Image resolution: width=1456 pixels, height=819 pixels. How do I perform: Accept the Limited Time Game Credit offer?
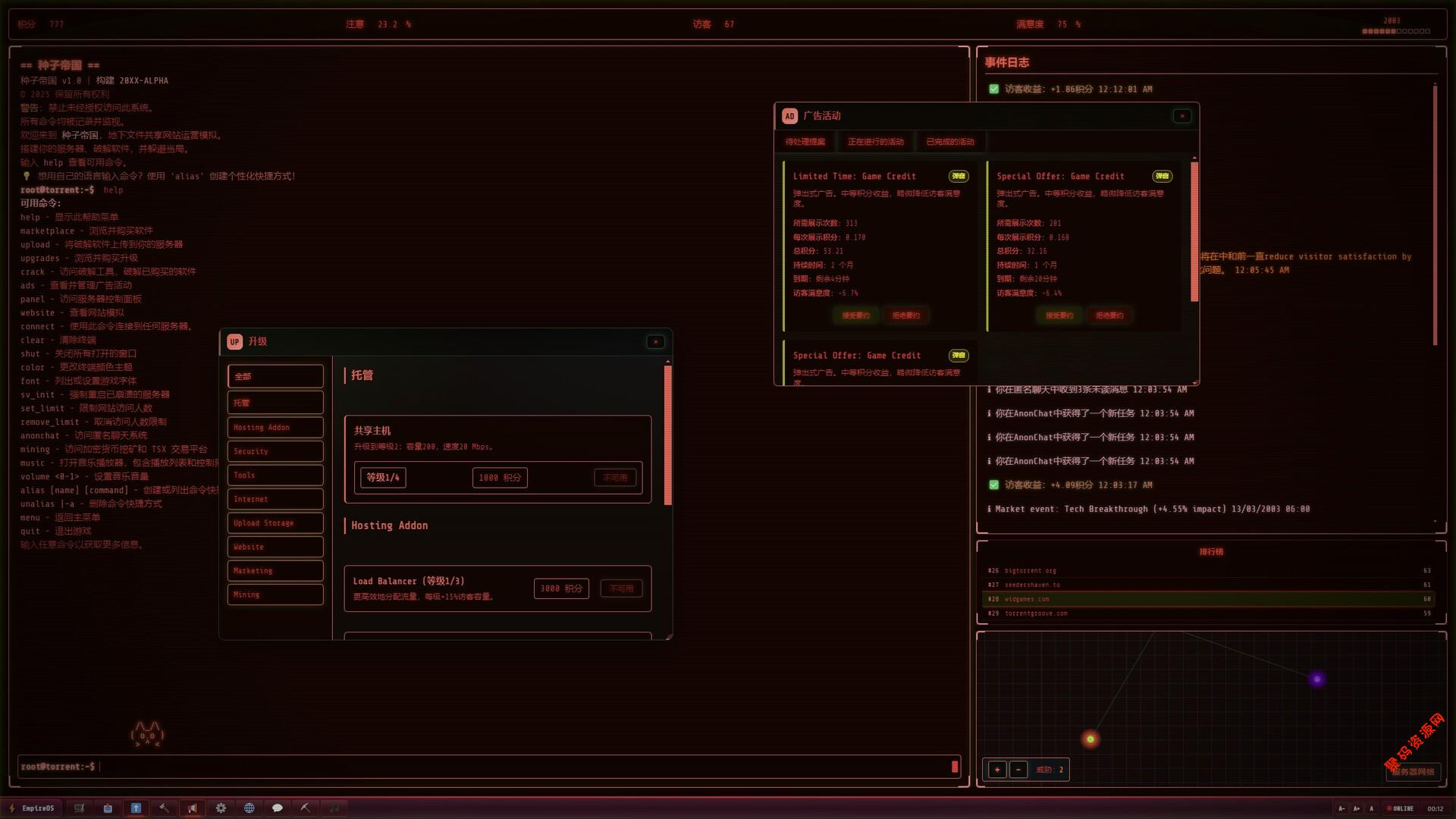click(855, 315)
